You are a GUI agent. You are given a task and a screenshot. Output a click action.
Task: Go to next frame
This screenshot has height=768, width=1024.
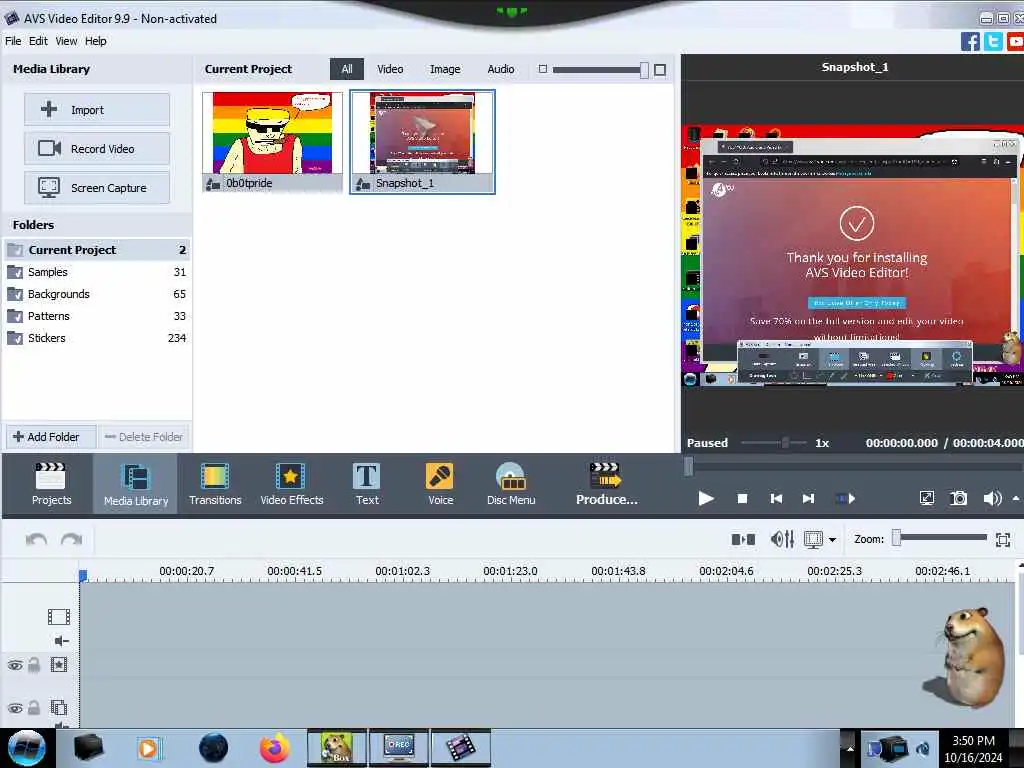(808, 499)
